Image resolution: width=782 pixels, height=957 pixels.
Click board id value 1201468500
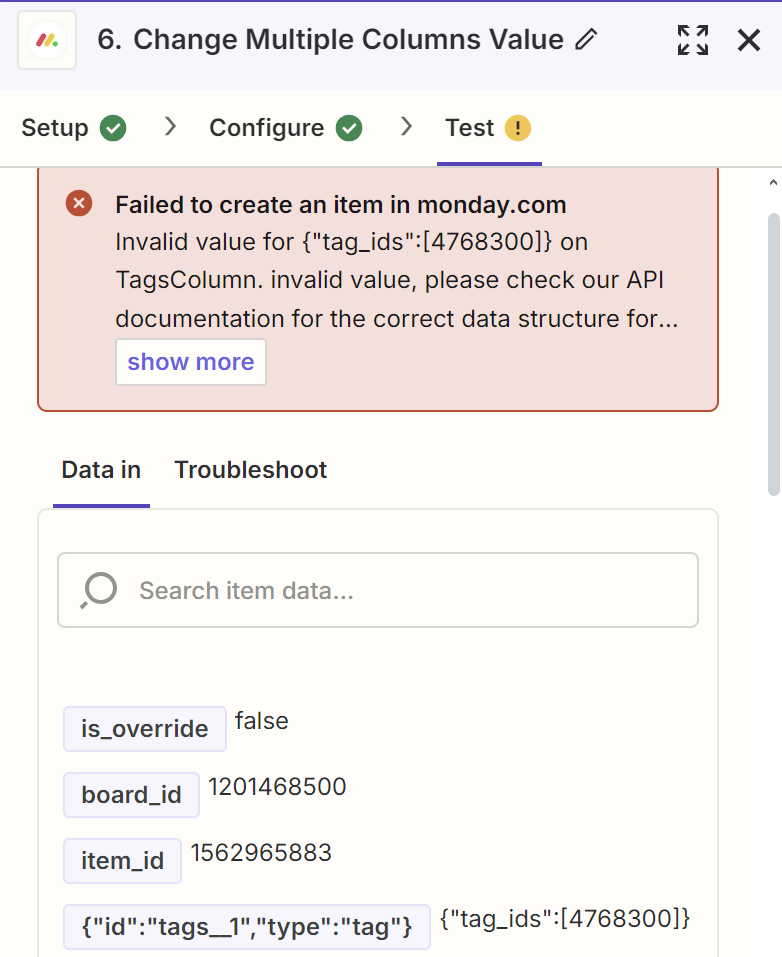(277, 787)
